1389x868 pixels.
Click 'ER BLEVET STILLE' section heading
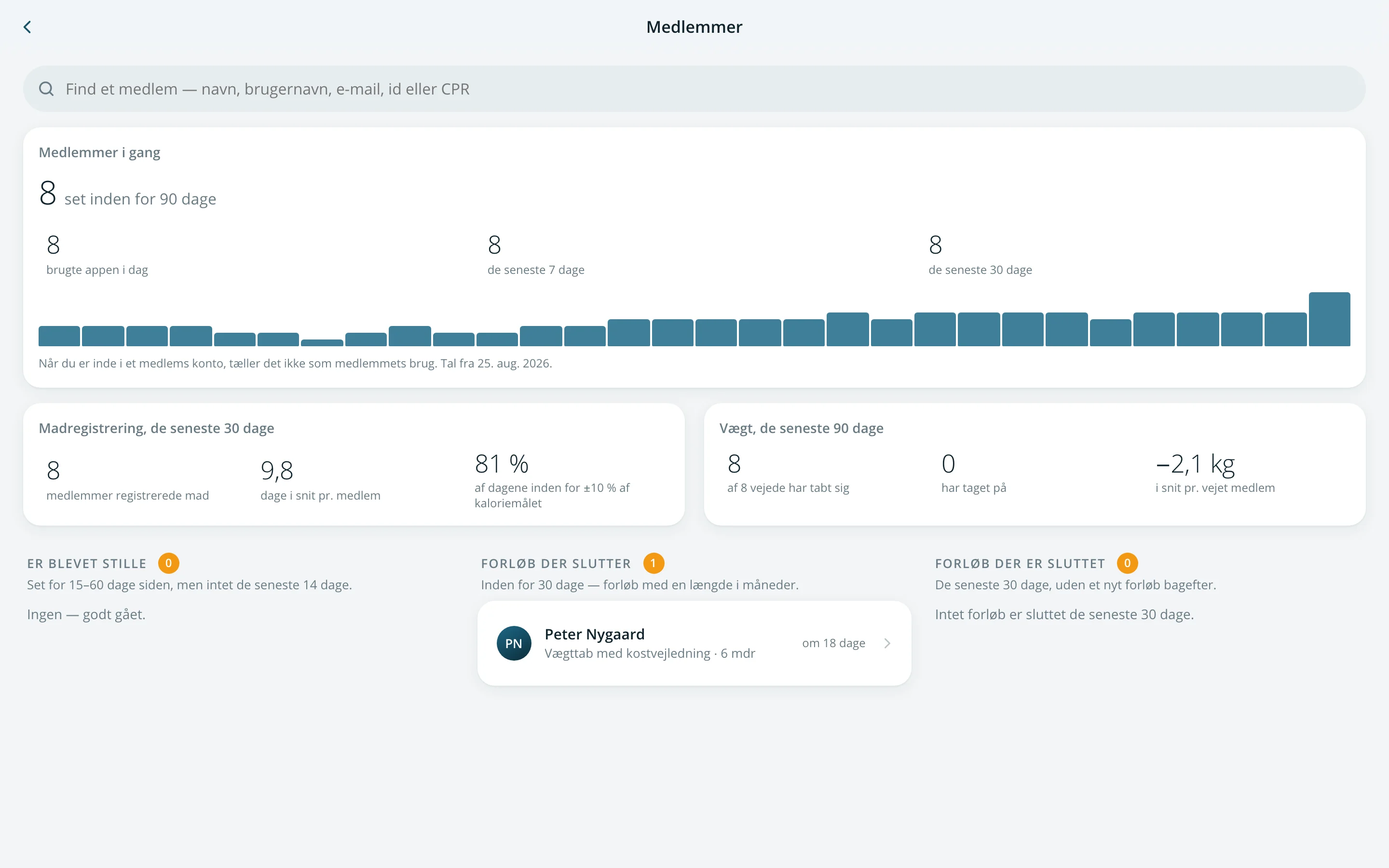87,564
